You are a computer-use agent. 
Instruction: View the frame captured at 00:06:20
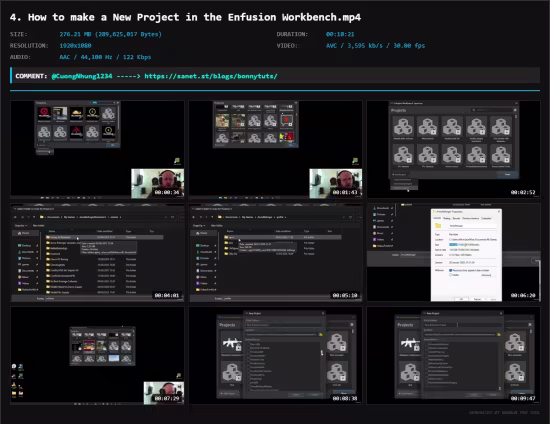(454, 253)
